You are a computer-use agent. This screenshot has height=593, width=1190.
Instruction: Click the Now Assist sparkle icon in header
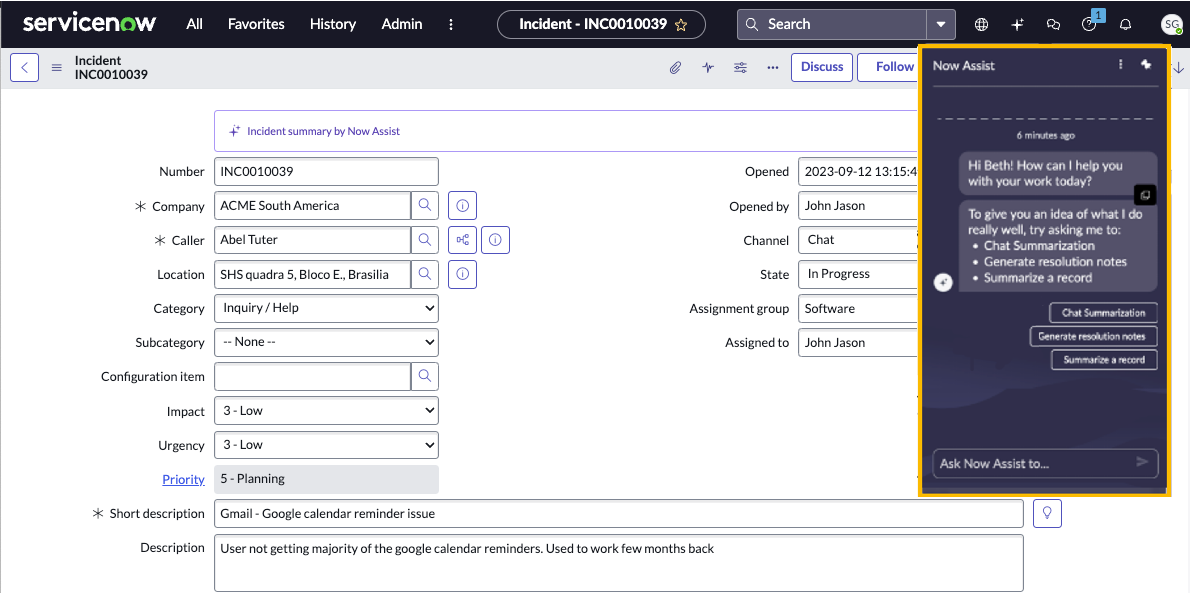coord(1018,24)
